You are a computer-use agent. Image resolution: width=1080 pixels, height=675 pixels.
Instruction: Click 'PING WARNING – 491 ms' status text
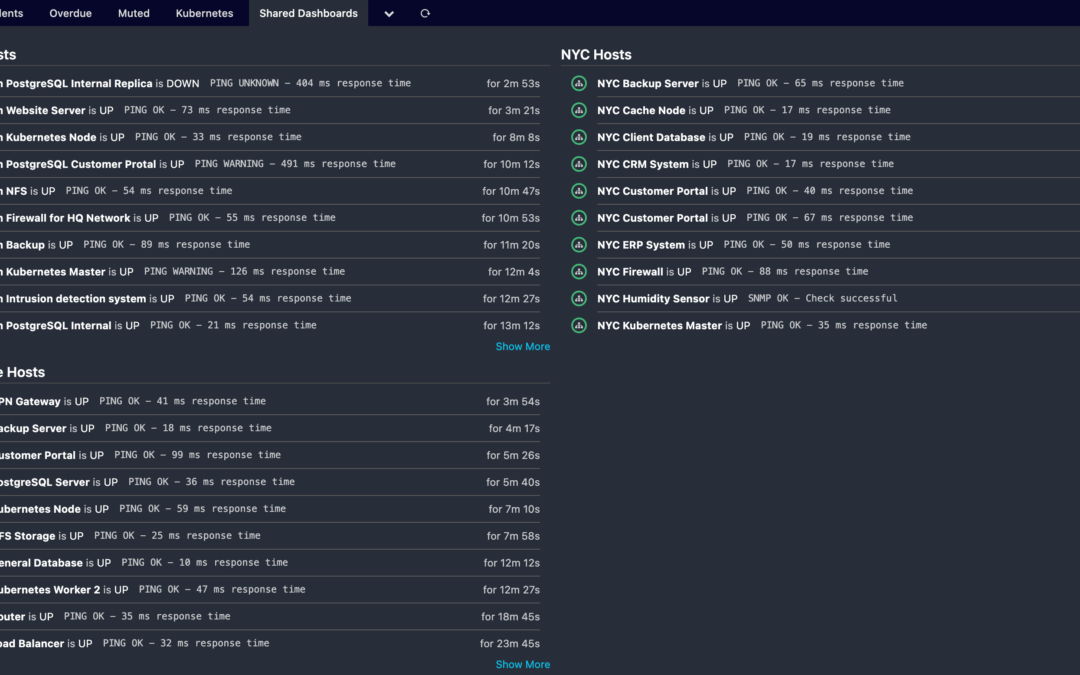point(295,164)
